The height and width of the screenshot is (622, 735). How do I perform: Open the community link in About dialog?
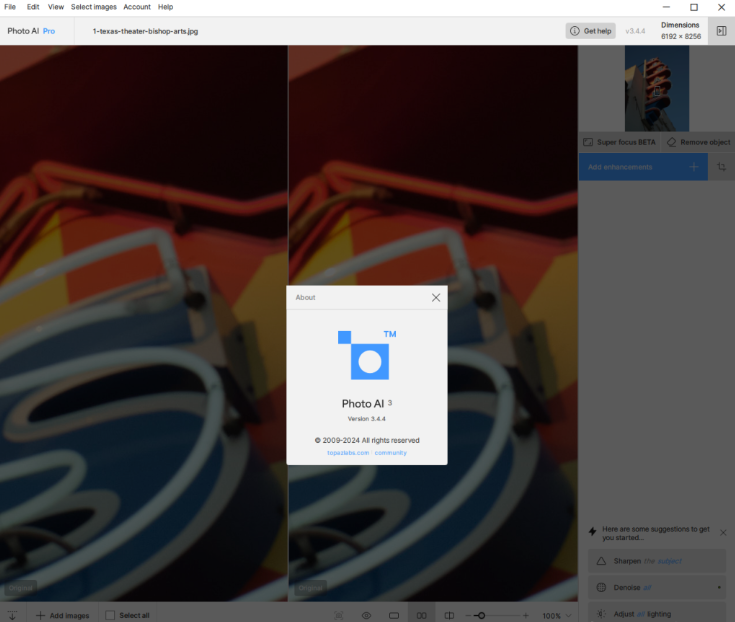pyautogui.click(x=390, y=453)
